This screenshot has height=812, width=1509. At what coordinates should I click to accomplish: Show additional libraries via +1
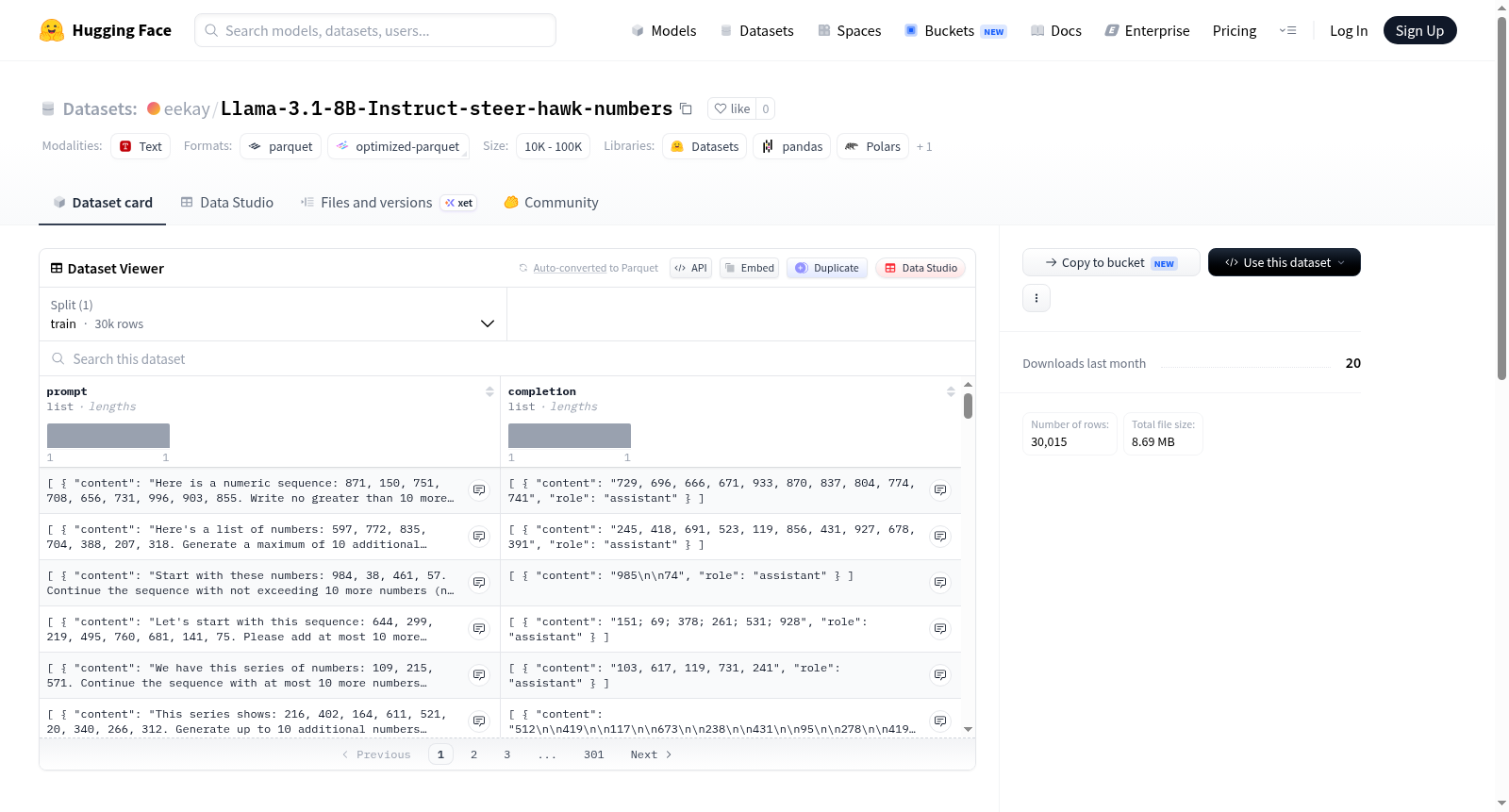tap(924, 146)
